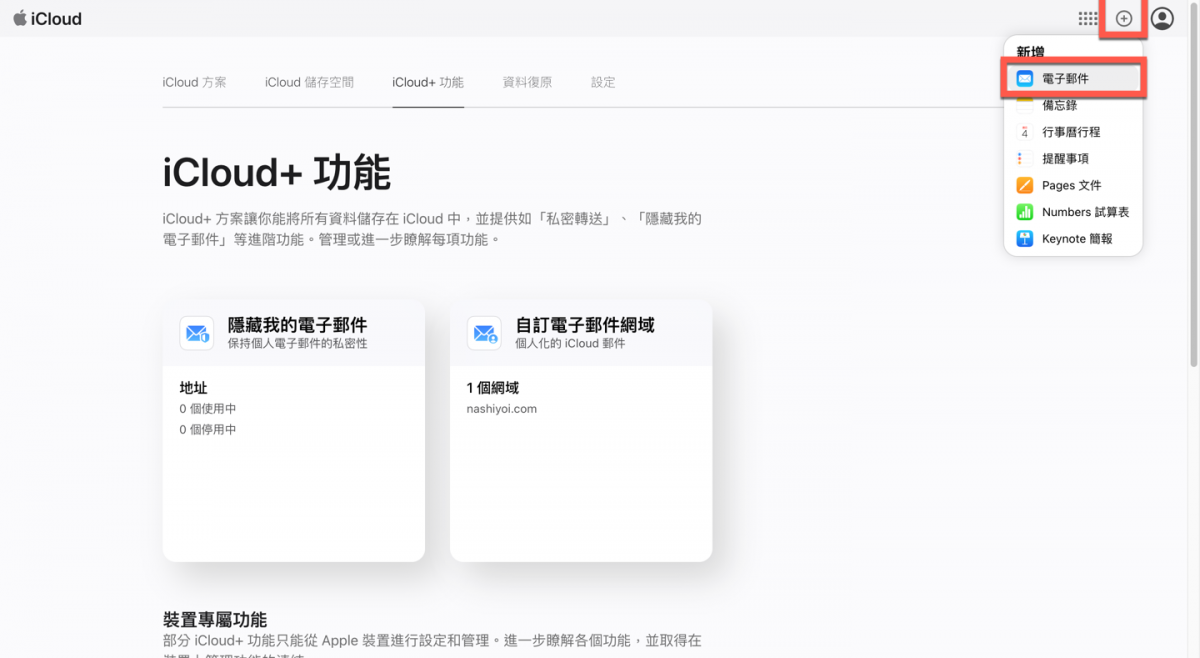The width and height of the screenshot is (1200, 658).
Task: Click the 行事曆行程 calendar icon
Action: [1025, 132]
